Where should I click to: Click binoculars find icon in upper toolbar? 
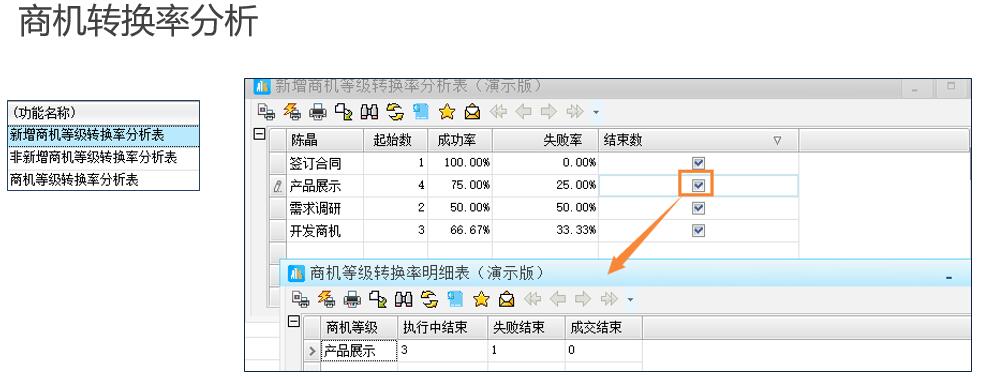(x=369, y=112)
